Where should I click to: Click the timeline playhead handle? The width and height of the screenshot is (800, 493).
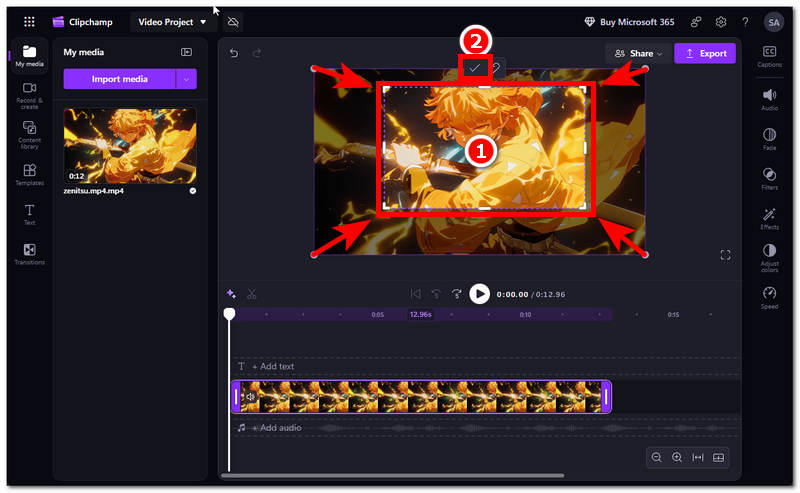point(229,314)
